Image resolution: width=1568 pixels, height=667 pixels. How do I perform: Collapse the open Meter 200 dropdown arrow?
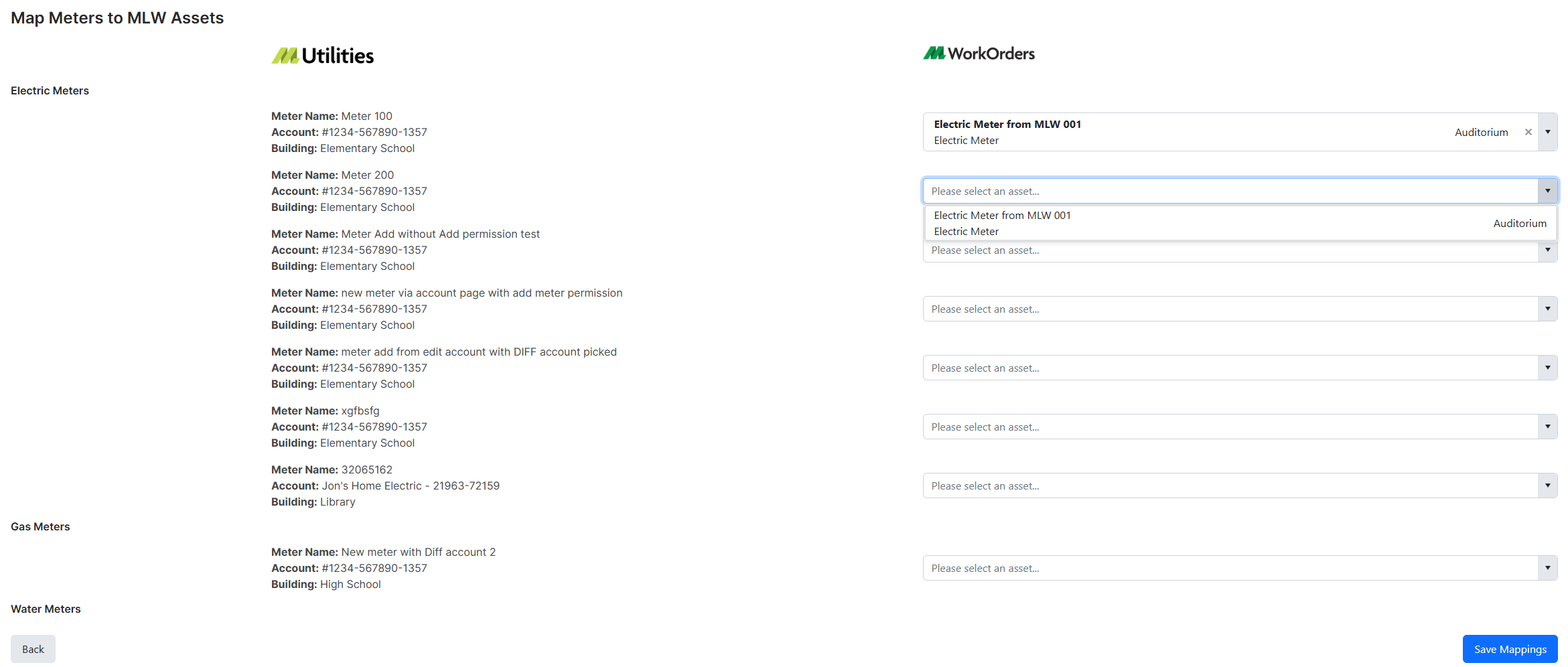(1547, 191)
